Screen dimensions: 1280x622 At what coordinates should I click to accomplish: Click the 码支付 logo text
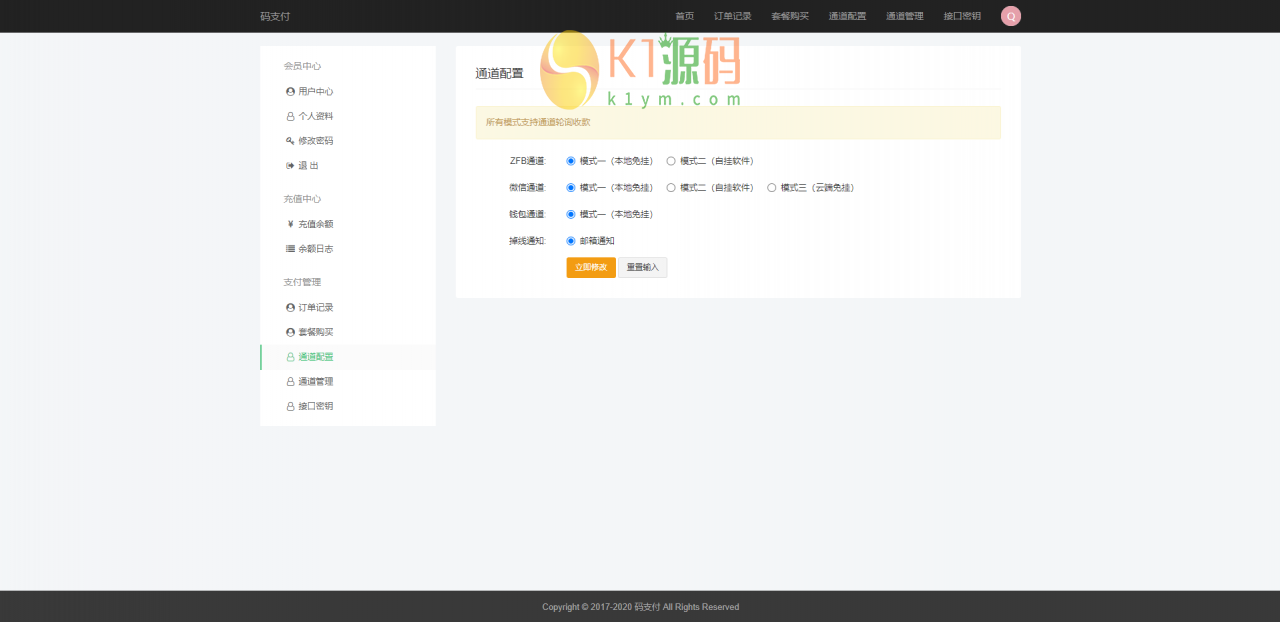[x=276, y=16]
